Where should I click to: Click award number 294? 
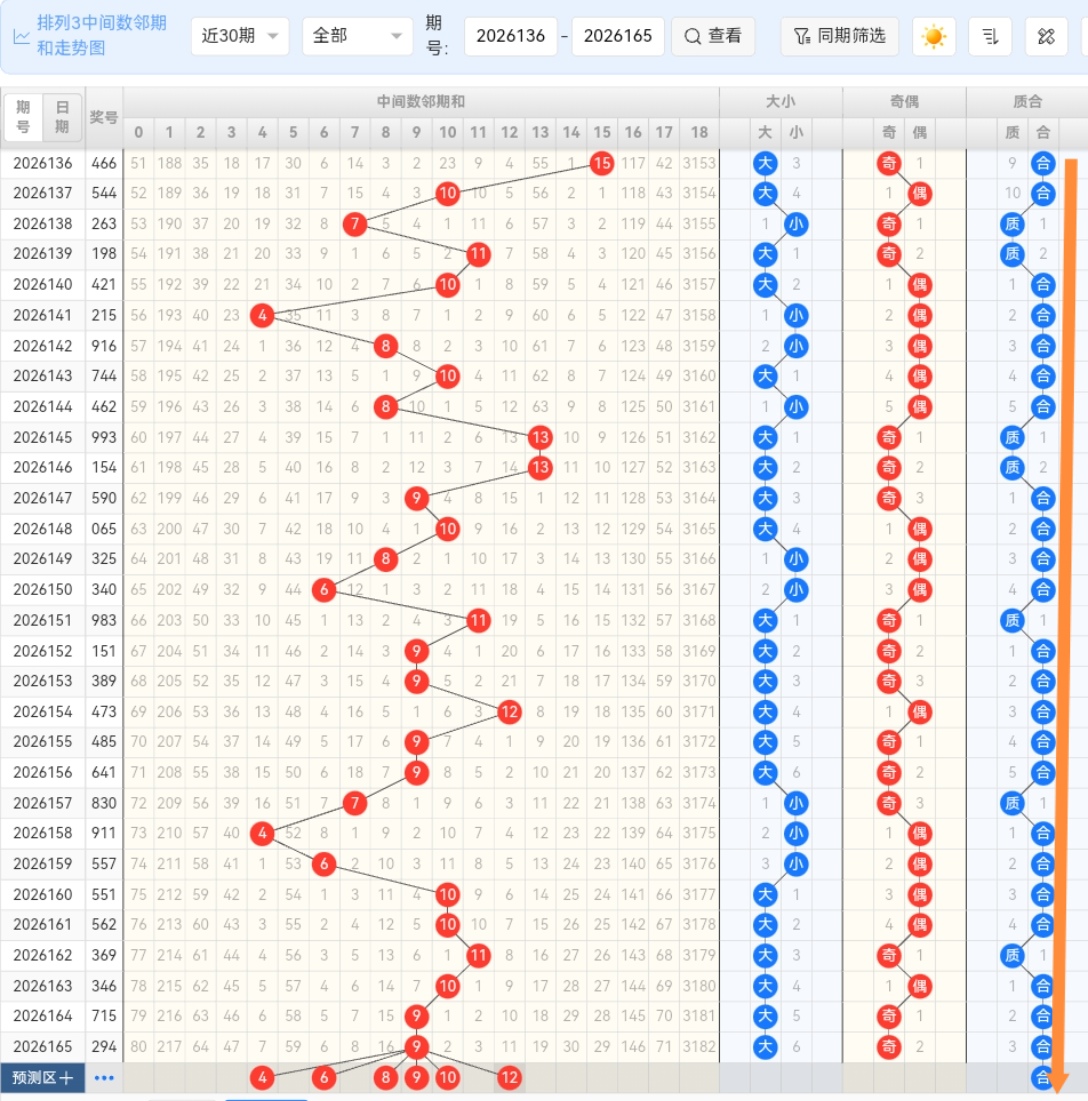point(104,1047)
